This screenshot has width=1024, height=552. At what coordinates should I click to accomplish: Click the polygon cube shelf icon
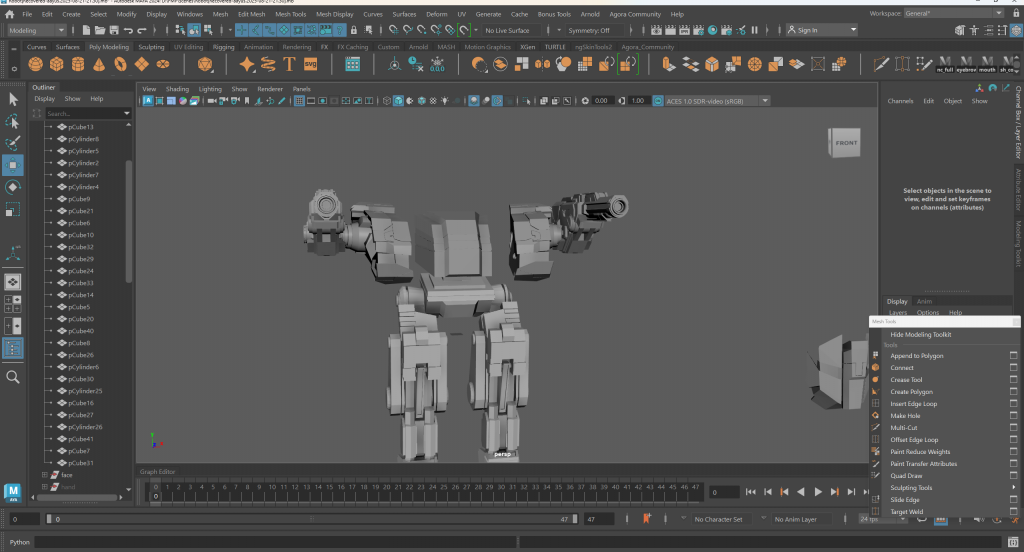pos(57,64)
